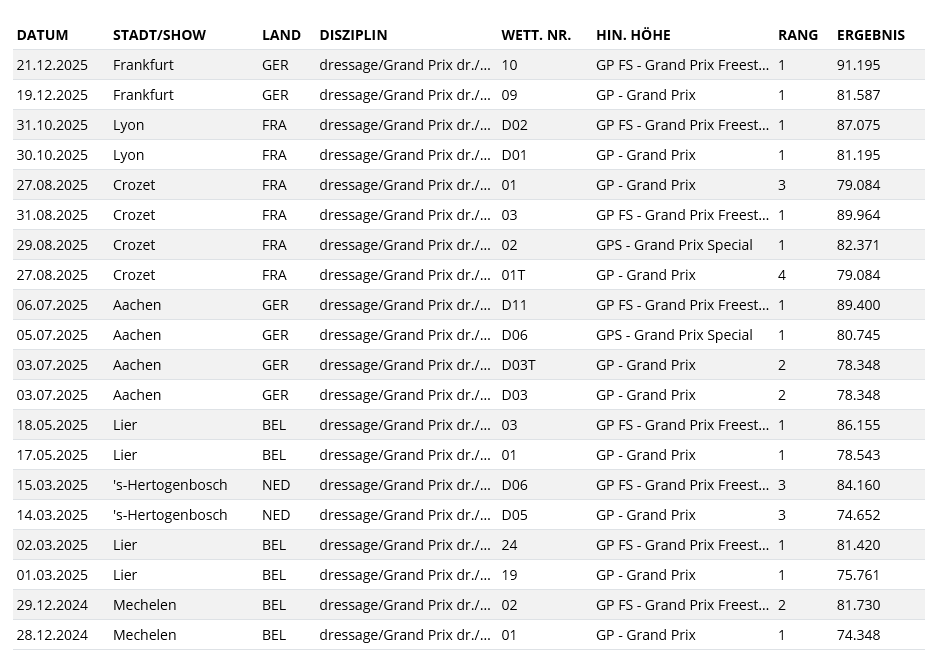The image size is (925, 668).
Task: Select the date 17.05.2025
Action: point(52,455)
